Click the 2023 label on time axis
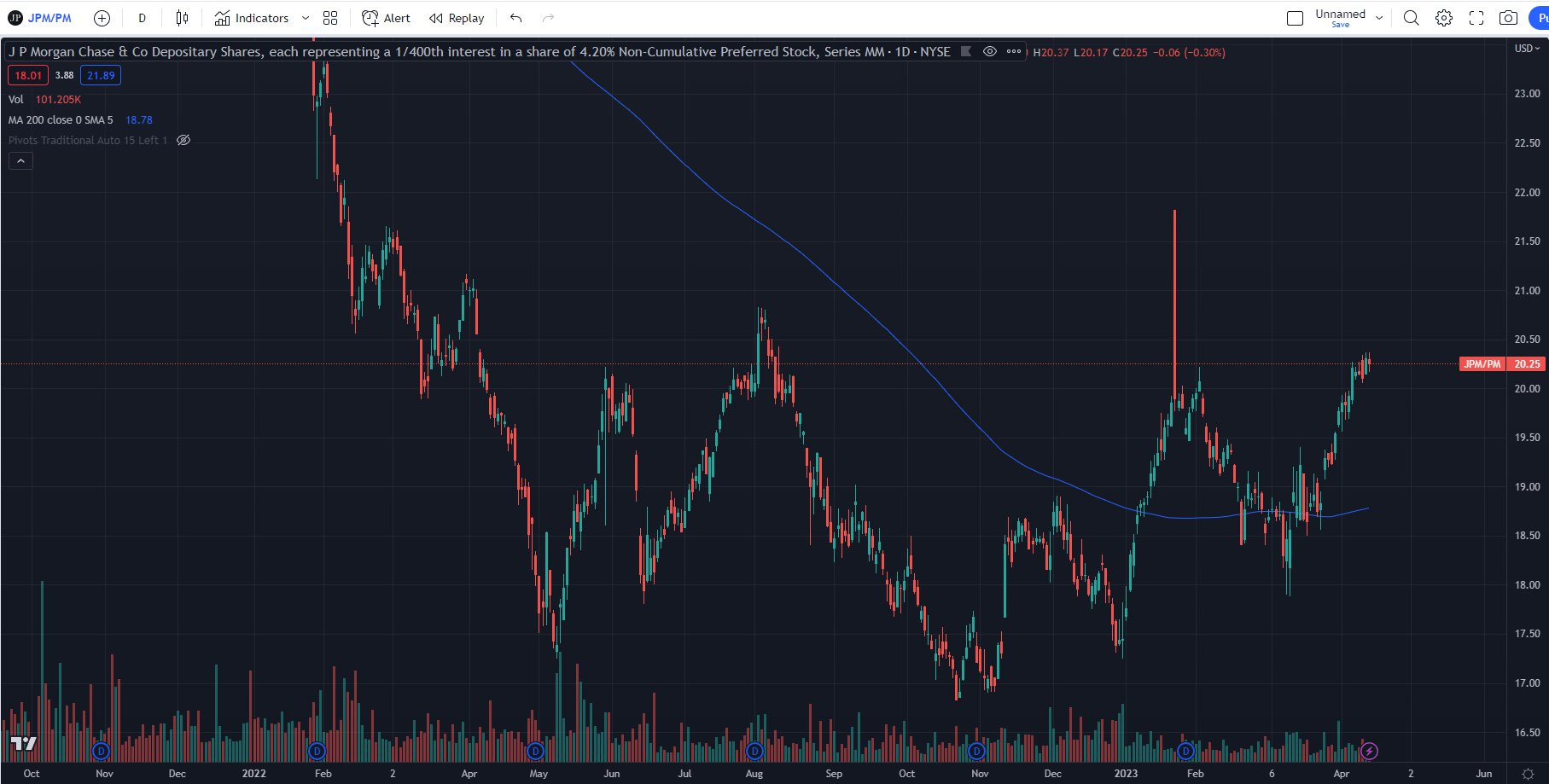The width and height of the screenshot is (1549, 784). (x=1126, y=774)
